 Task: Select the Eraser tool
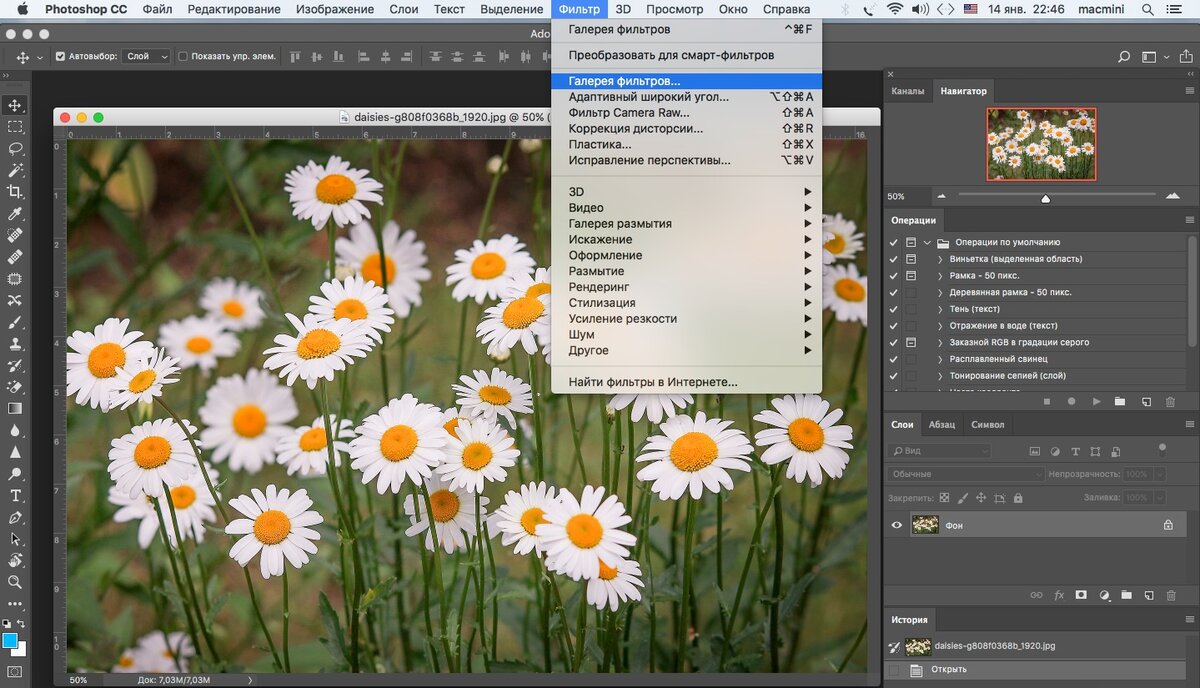(x=15, y=386)
